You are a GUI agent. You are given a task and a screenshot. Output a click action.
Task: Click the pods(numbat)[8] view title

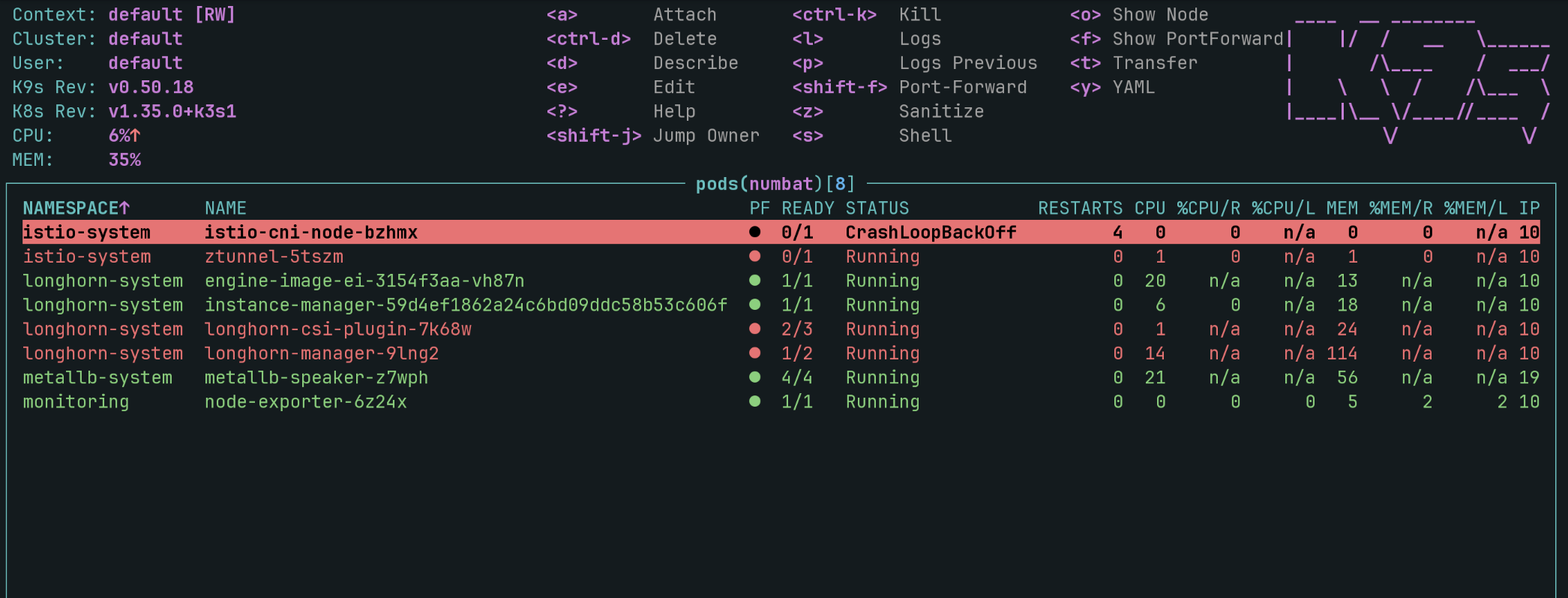tap(775, 184)
